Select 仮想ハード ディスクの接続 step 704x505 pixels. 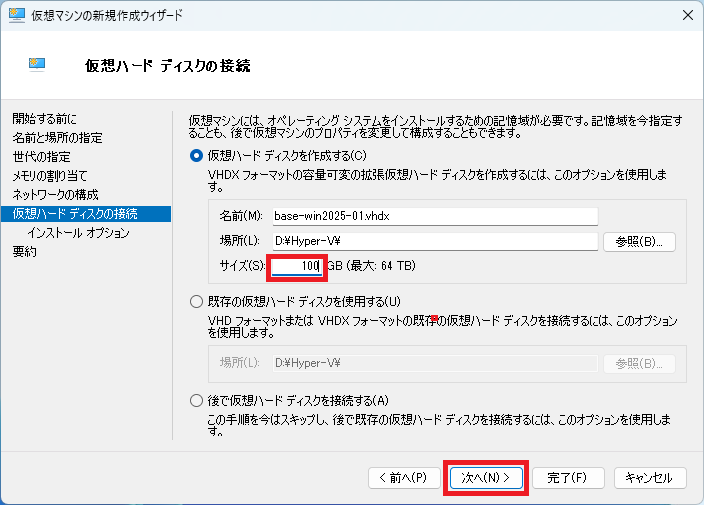[x=86, y=214]
